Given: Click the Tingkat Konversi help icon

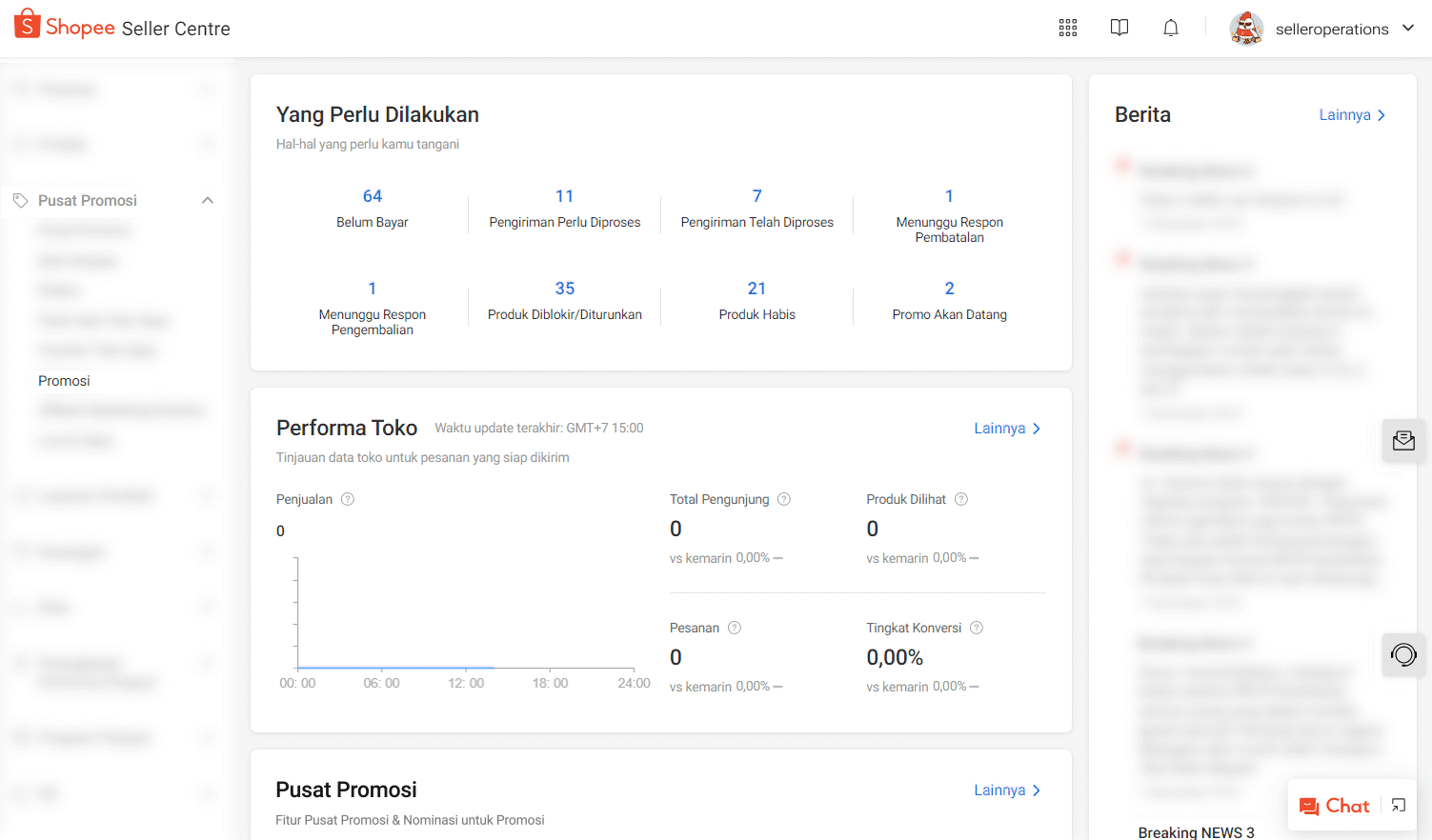Looking at the screenshot, I should (977, 628).
